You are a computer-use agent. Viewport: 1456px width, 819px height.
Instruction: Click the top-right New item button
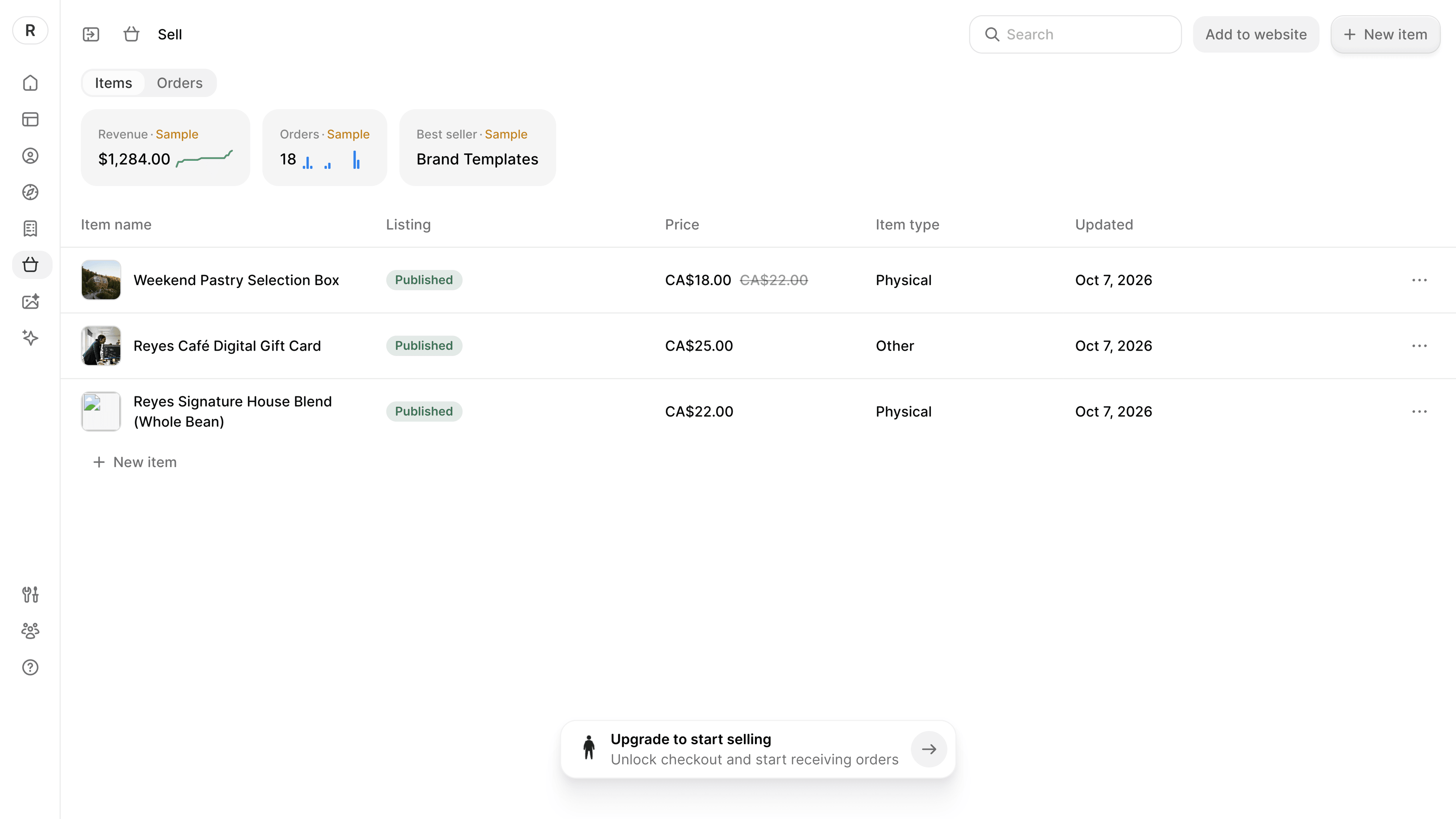[x=1385, y=35]
